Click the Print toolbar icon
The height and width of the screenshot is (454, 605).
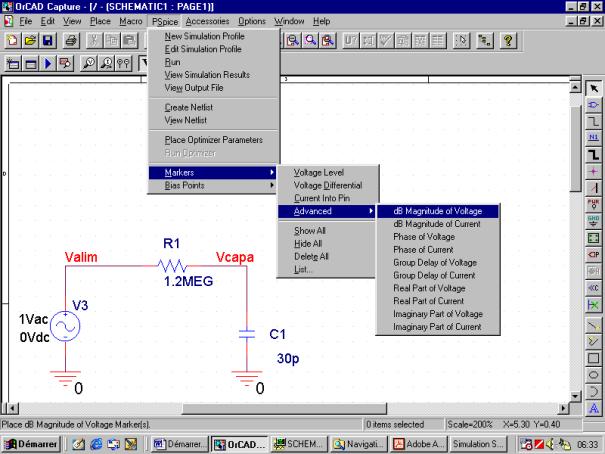click(x=71, y=41)
